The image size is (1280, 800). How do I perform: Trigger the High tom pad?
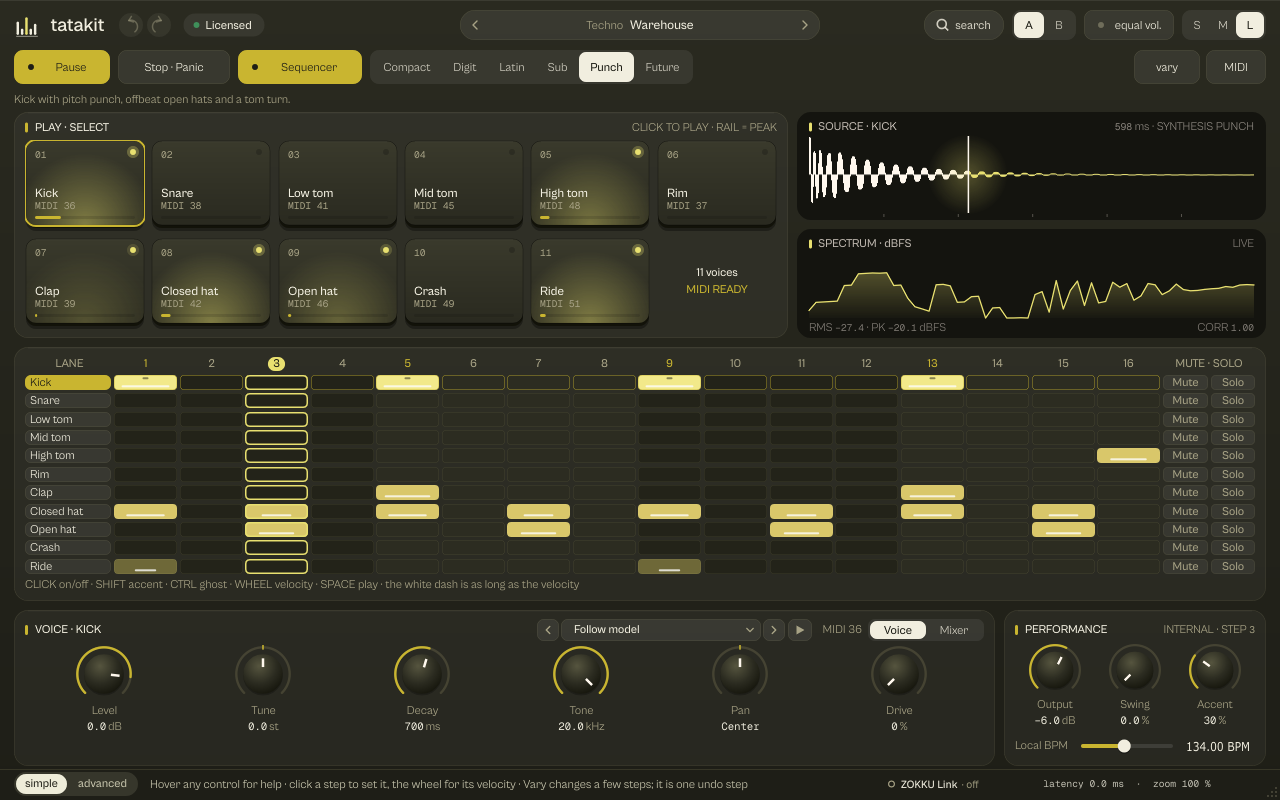(590, 183)
